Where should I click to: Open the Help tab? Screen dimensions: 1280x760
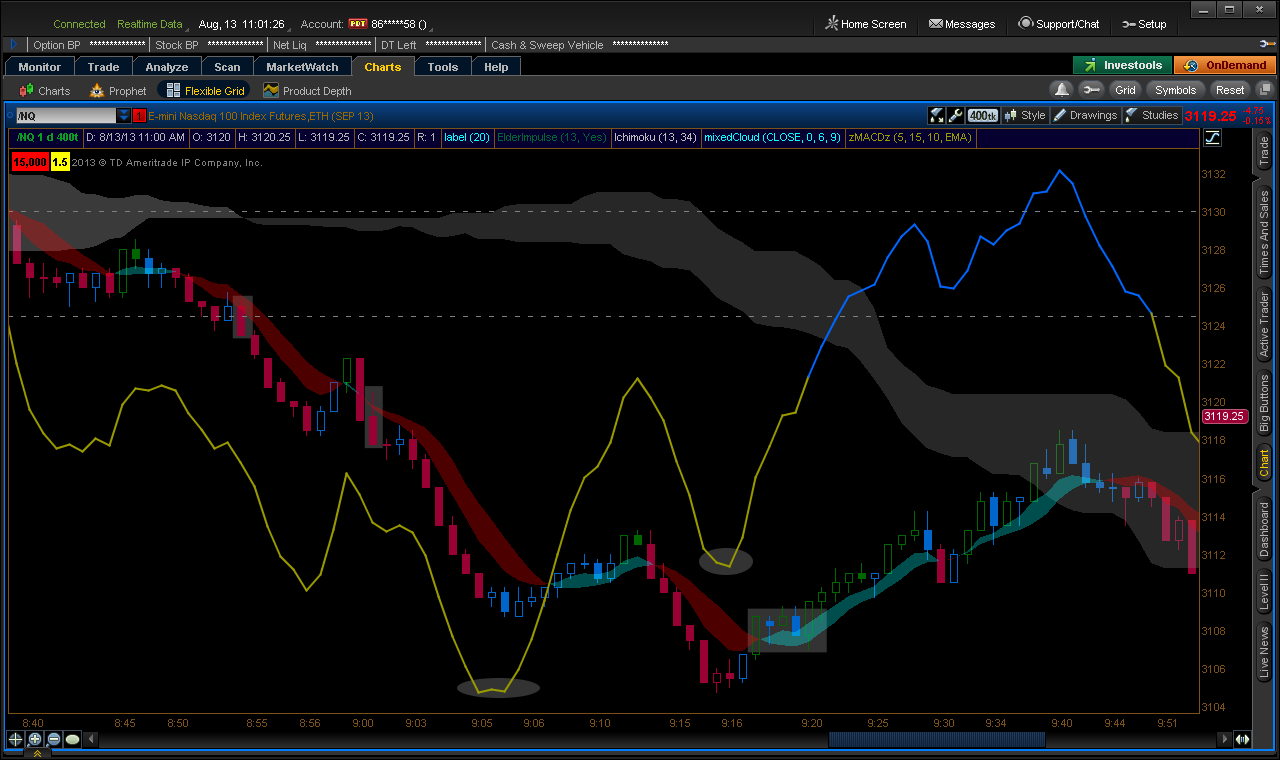click(496, 67)
